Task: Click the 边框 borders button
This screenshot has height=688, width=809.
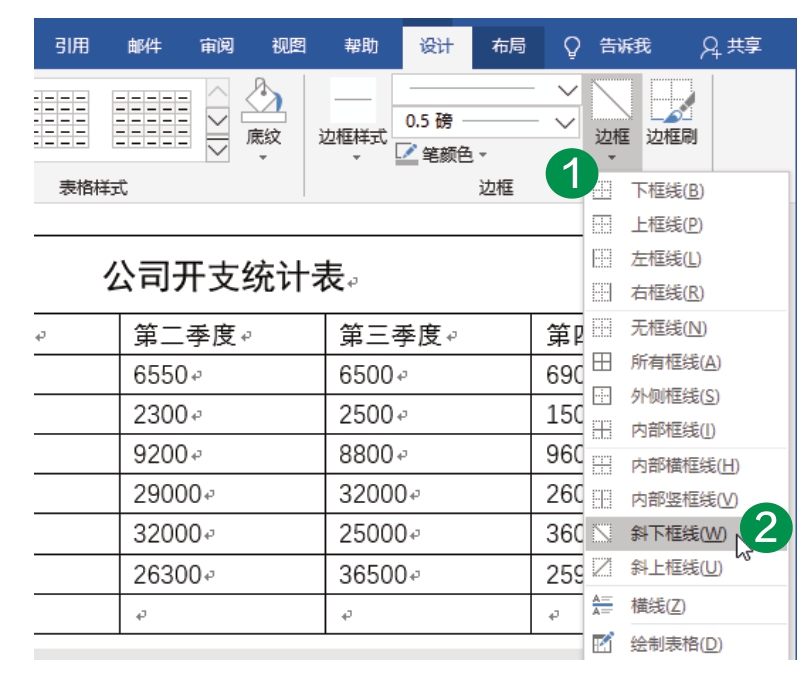Action: click(x=612, y=119)
